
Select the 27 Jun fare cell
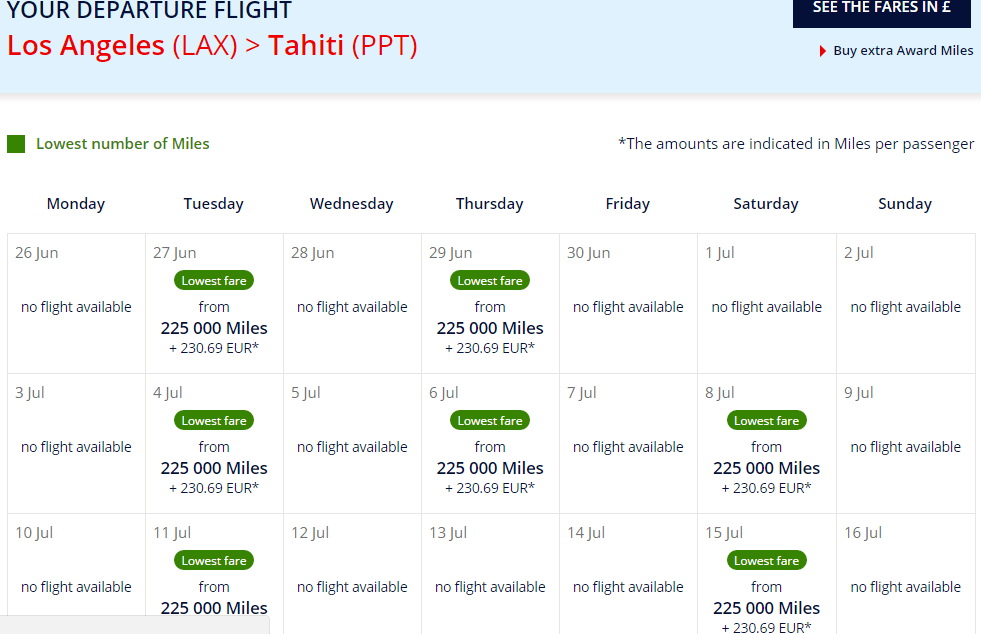click(x=214, y=304)
